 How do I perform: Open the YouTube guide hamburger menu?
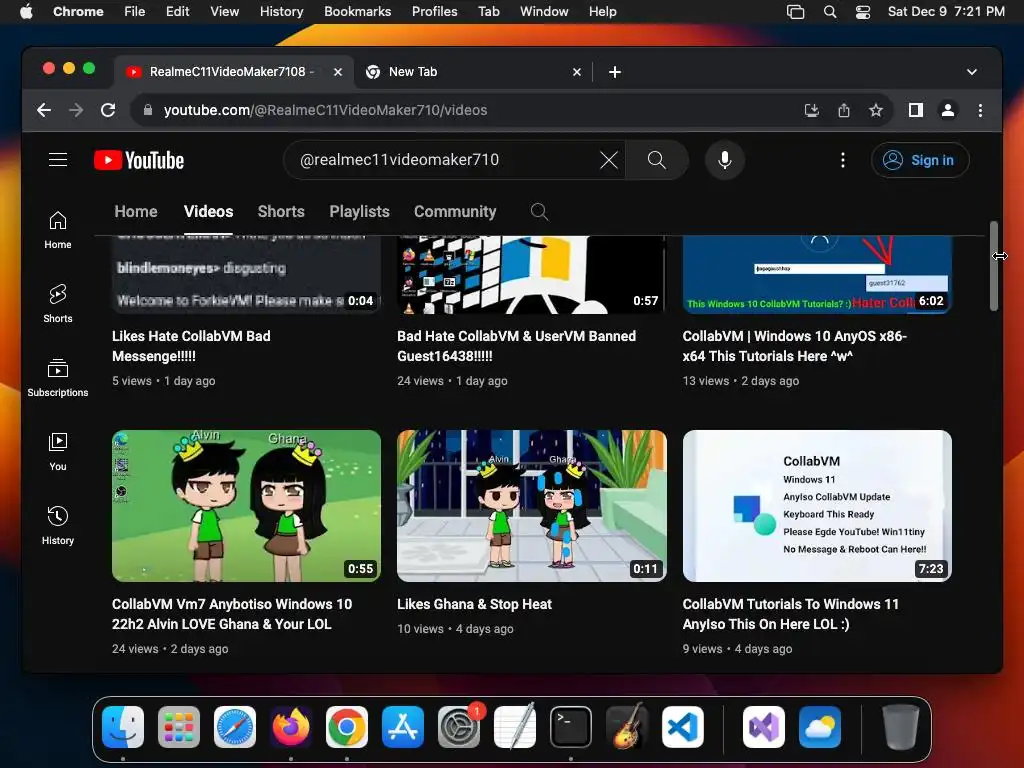pos(58,160)
